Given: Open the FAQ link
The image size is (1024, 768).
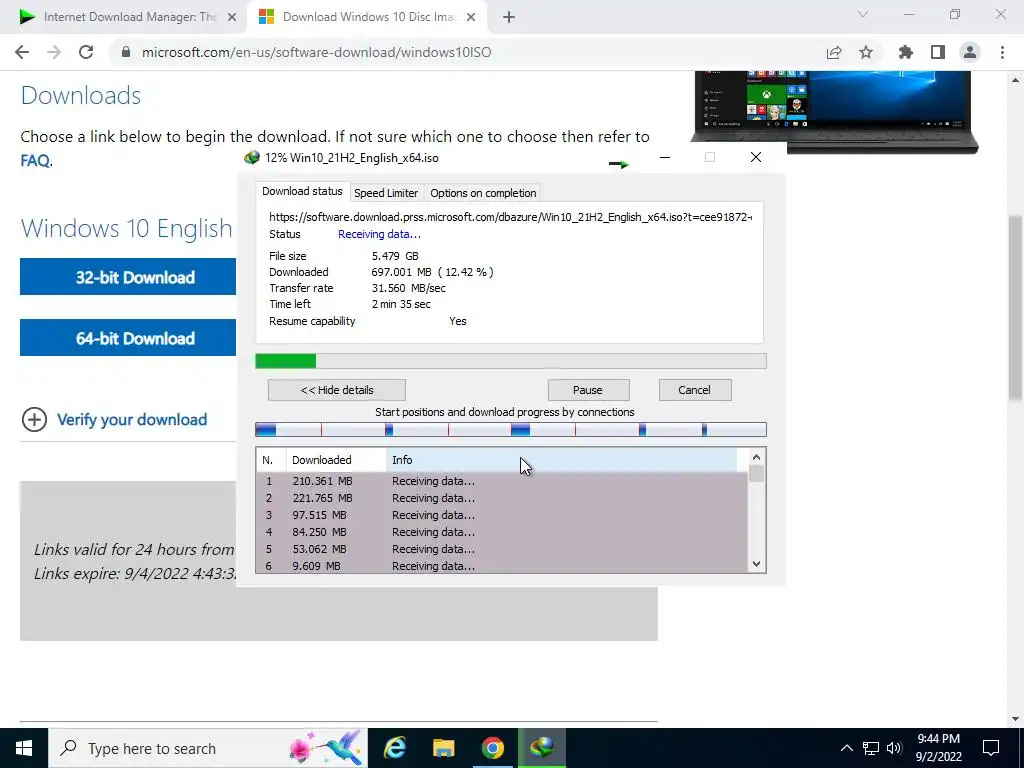Looking at the screenshot, I should click(35, 160).
